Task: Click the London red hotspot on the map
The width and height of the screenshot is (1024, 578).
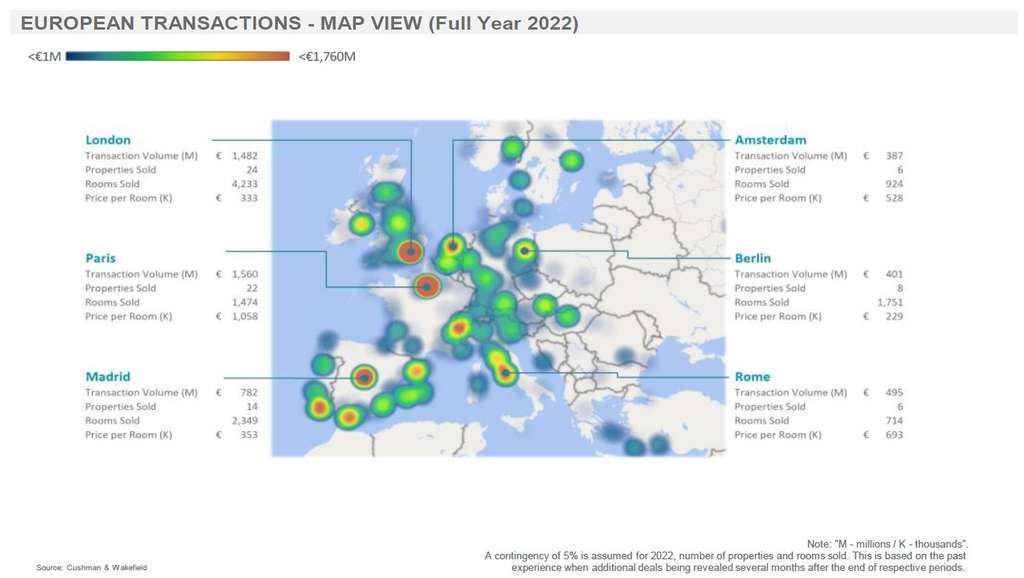Action: 409,252
